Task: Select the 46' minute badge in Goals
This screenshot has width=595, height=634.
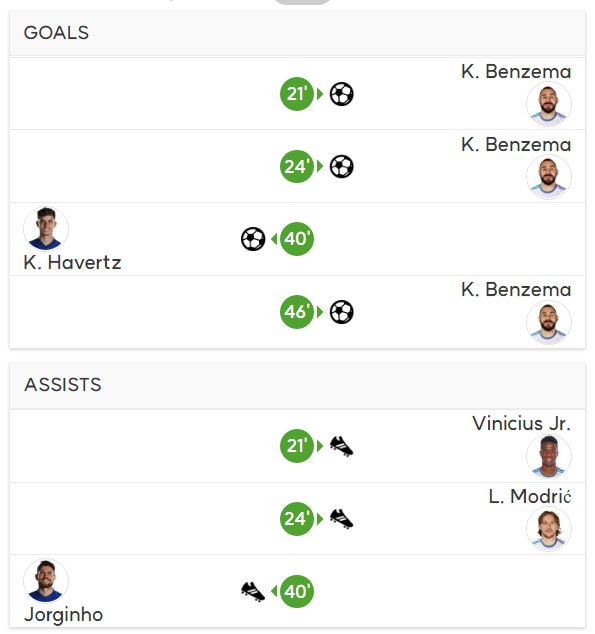Action: pos(297,312)
